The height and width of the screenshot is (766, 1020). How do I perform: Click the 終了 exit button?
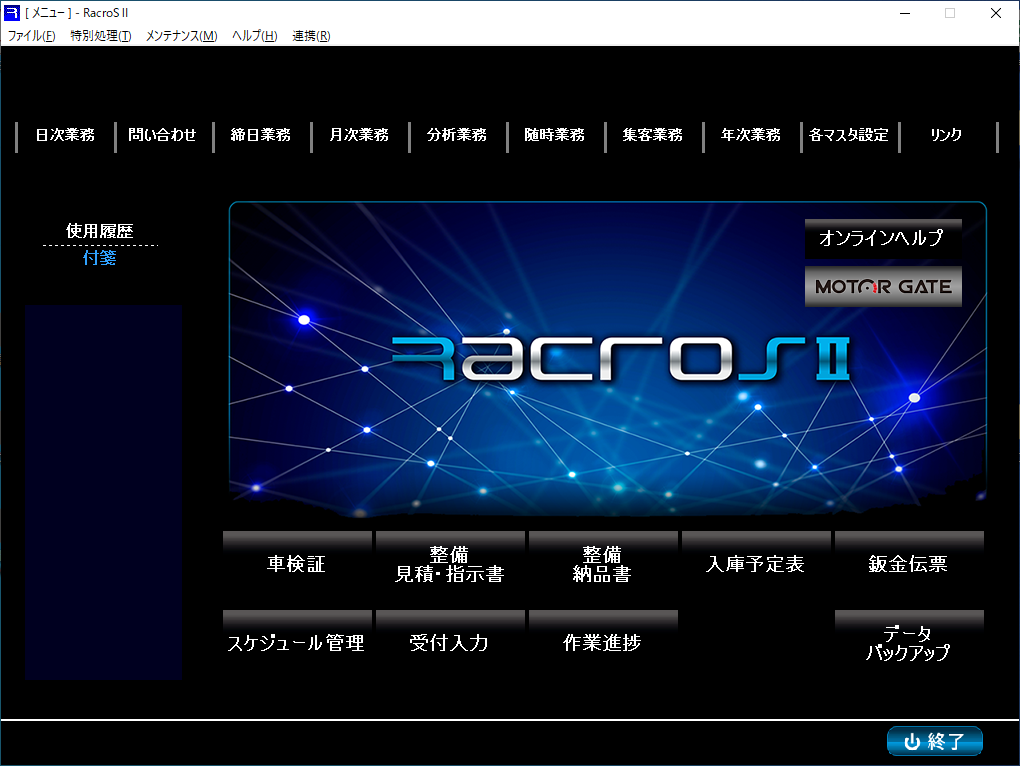point(935,741)
